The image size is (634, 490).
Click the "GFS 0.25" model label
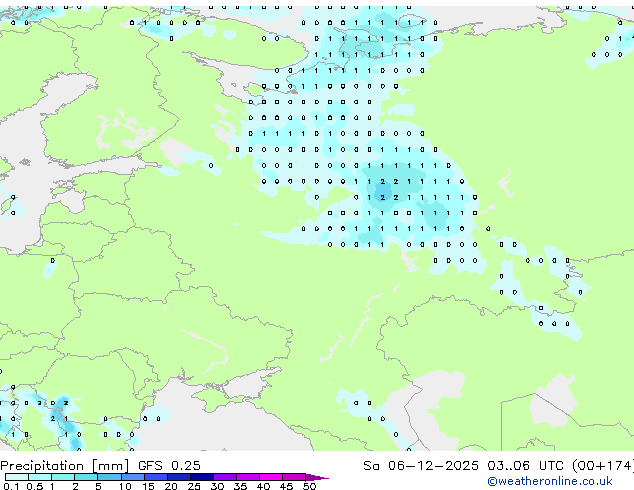click(169, 466)
